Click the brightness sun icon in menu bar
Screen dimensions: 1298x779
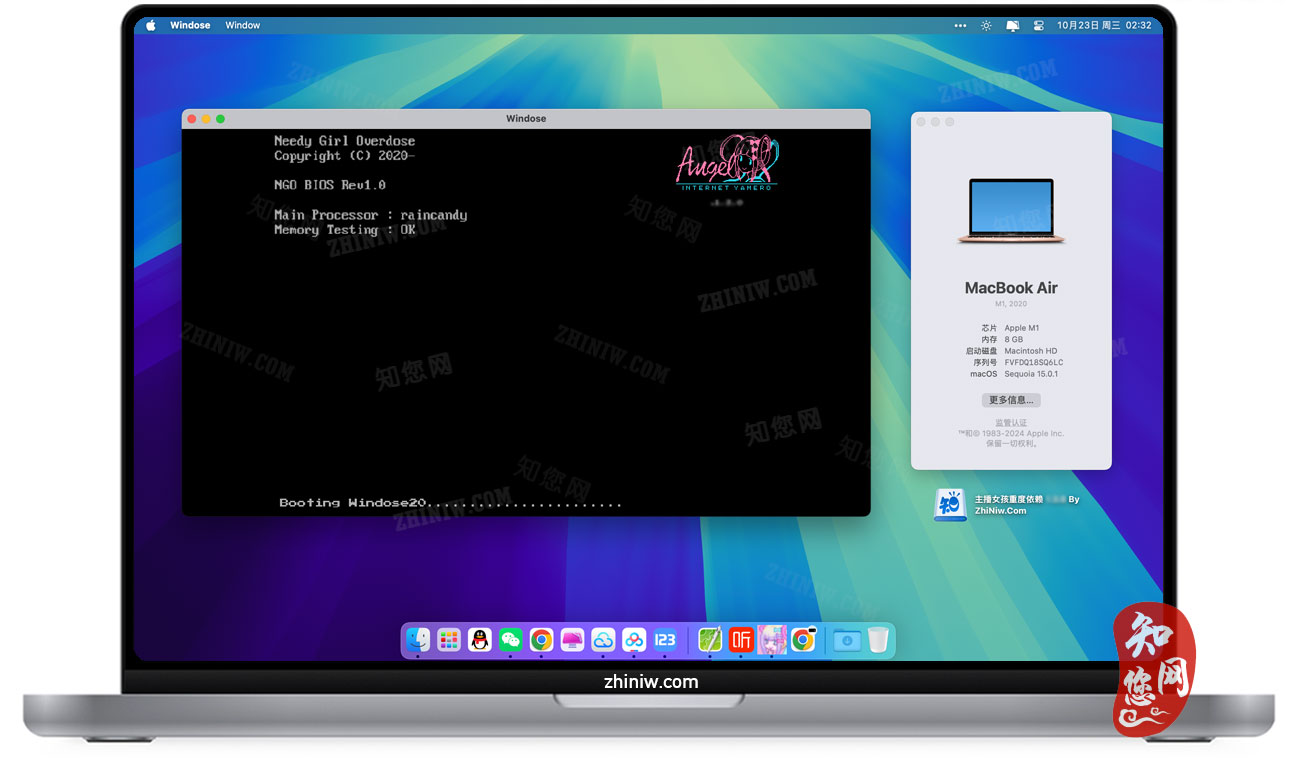(x=987, y=25)
